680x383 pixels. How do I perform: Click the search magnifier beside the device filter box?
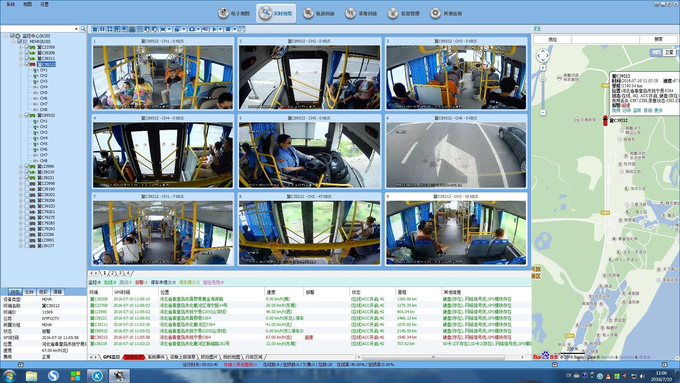(83, 29)
